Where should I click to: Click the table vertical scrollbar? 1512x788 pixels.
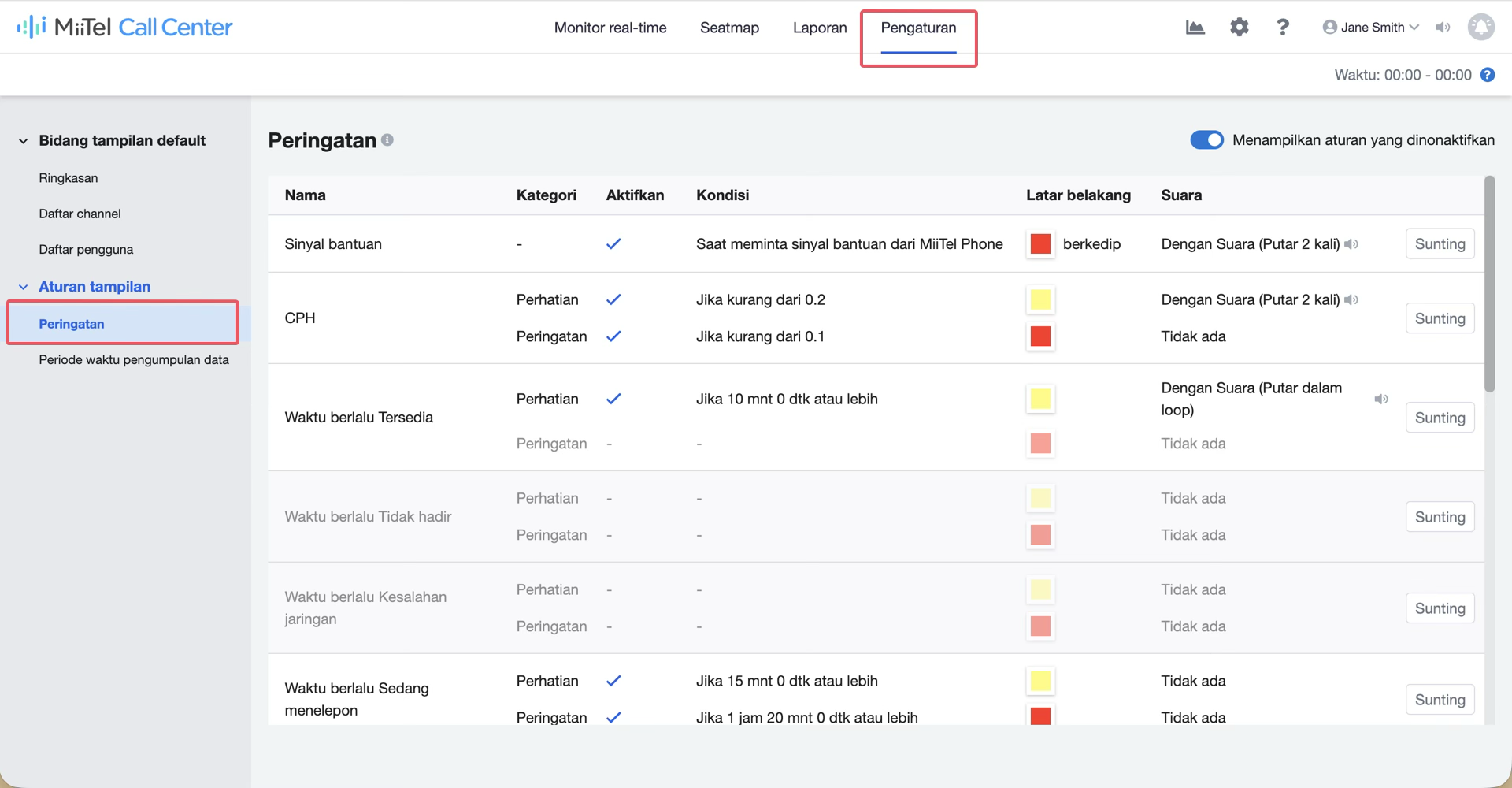[x=1489, y=284]
